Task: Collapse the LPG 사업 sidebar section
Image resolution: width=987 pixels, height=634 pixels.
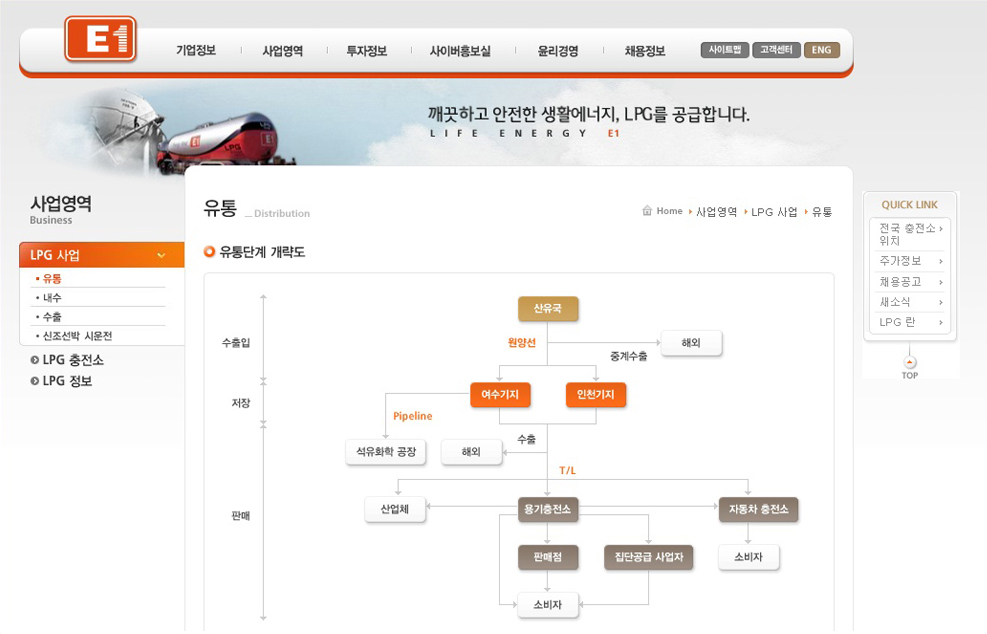Action: click(160, 256)
